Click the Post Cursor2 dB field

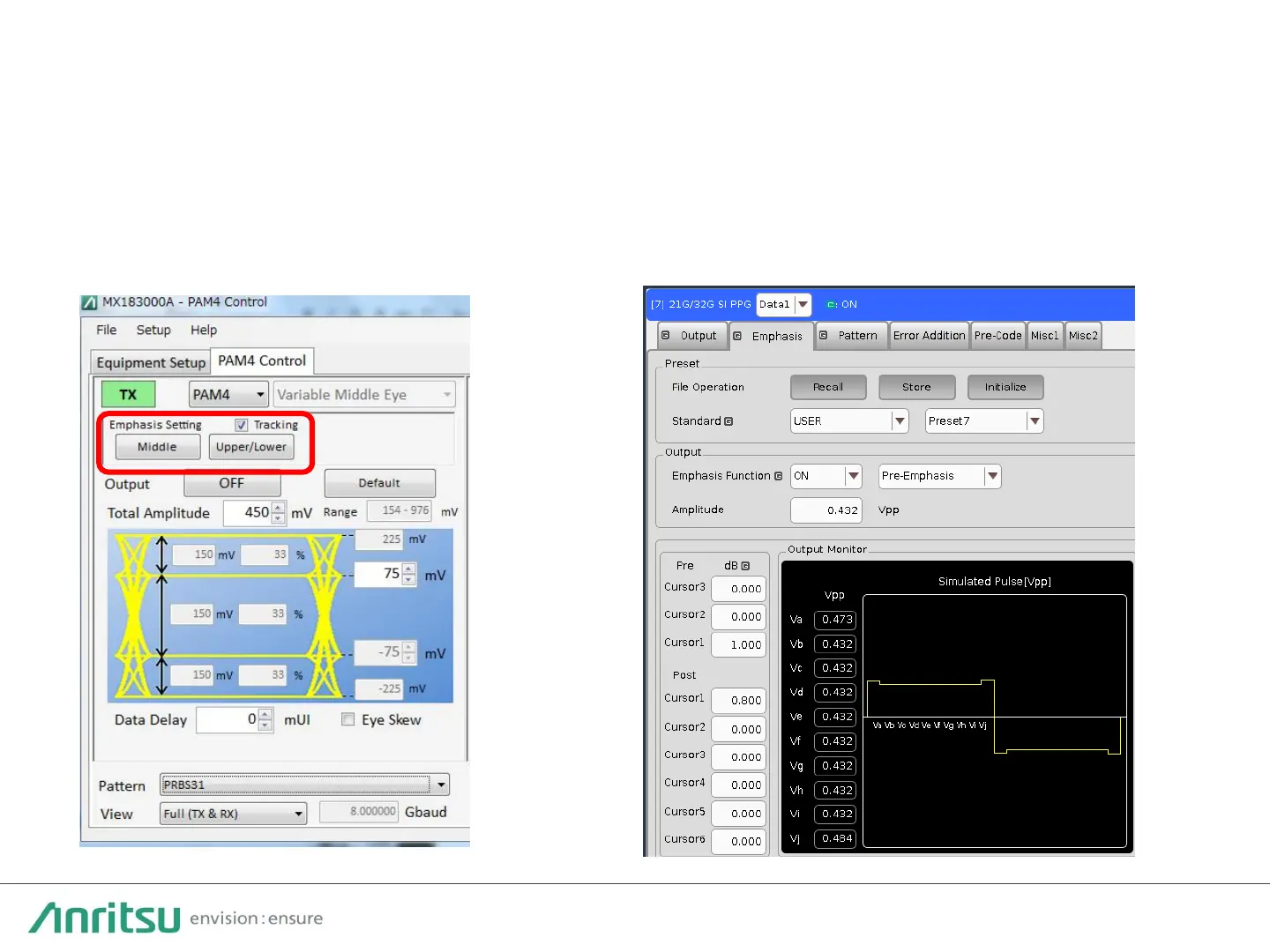pos(739,729)
